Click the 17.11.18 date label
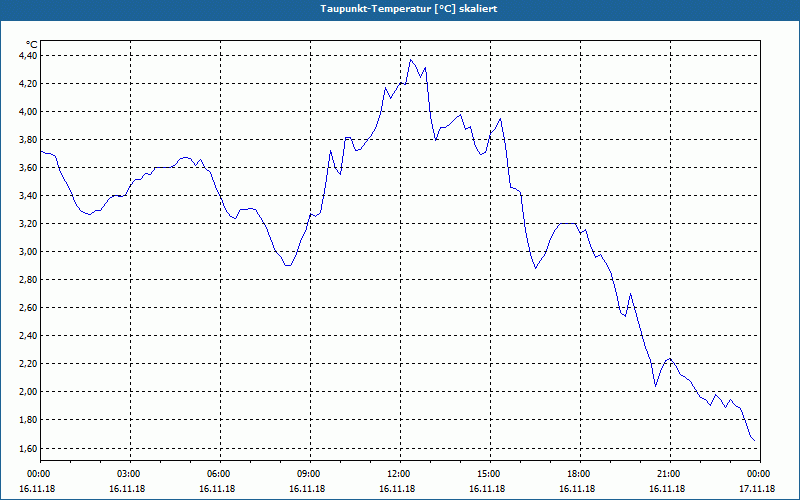The image size is (800, 500). pyautogui.click(x=757, y=489)
